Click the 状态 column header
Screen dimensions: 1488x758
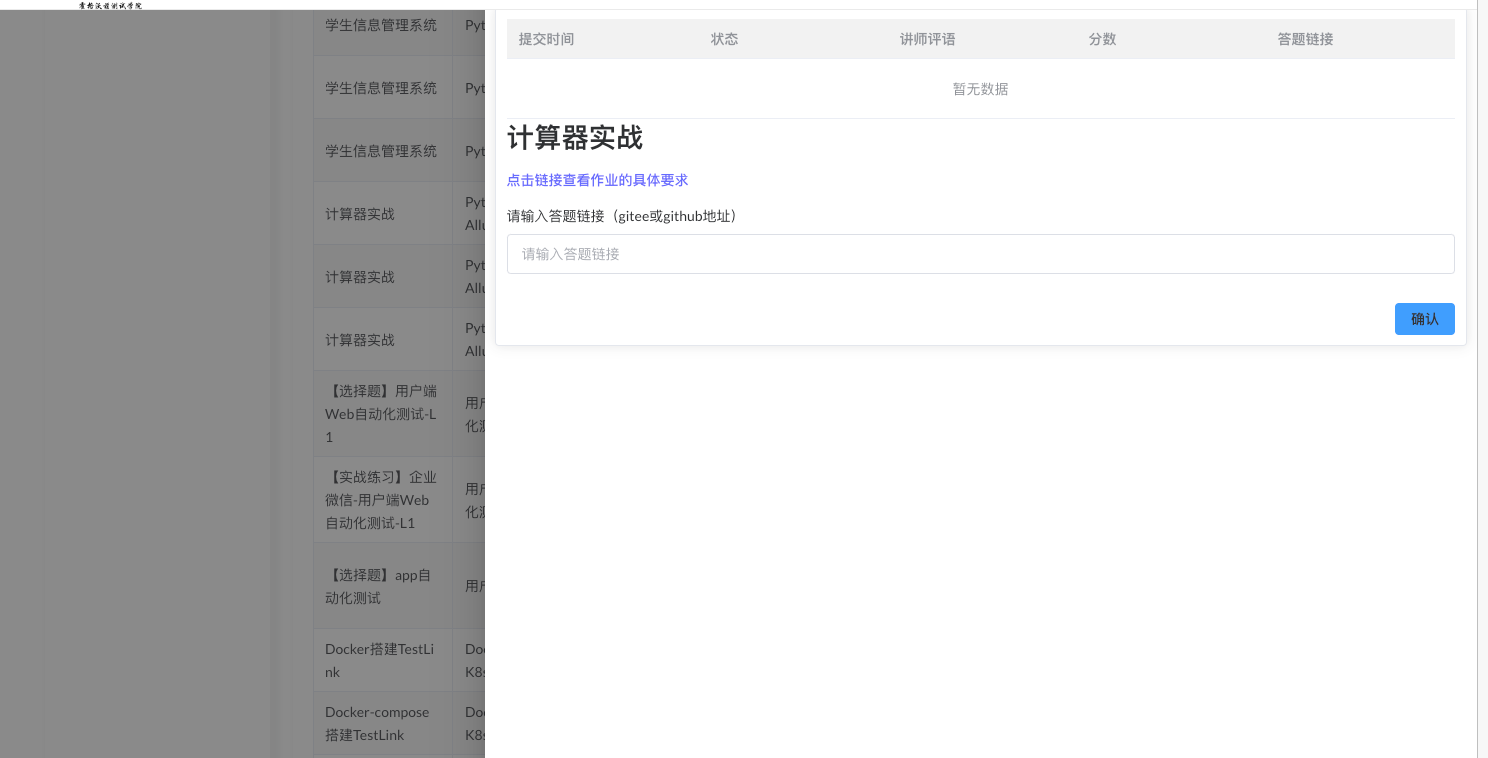[x=724, y=39]
